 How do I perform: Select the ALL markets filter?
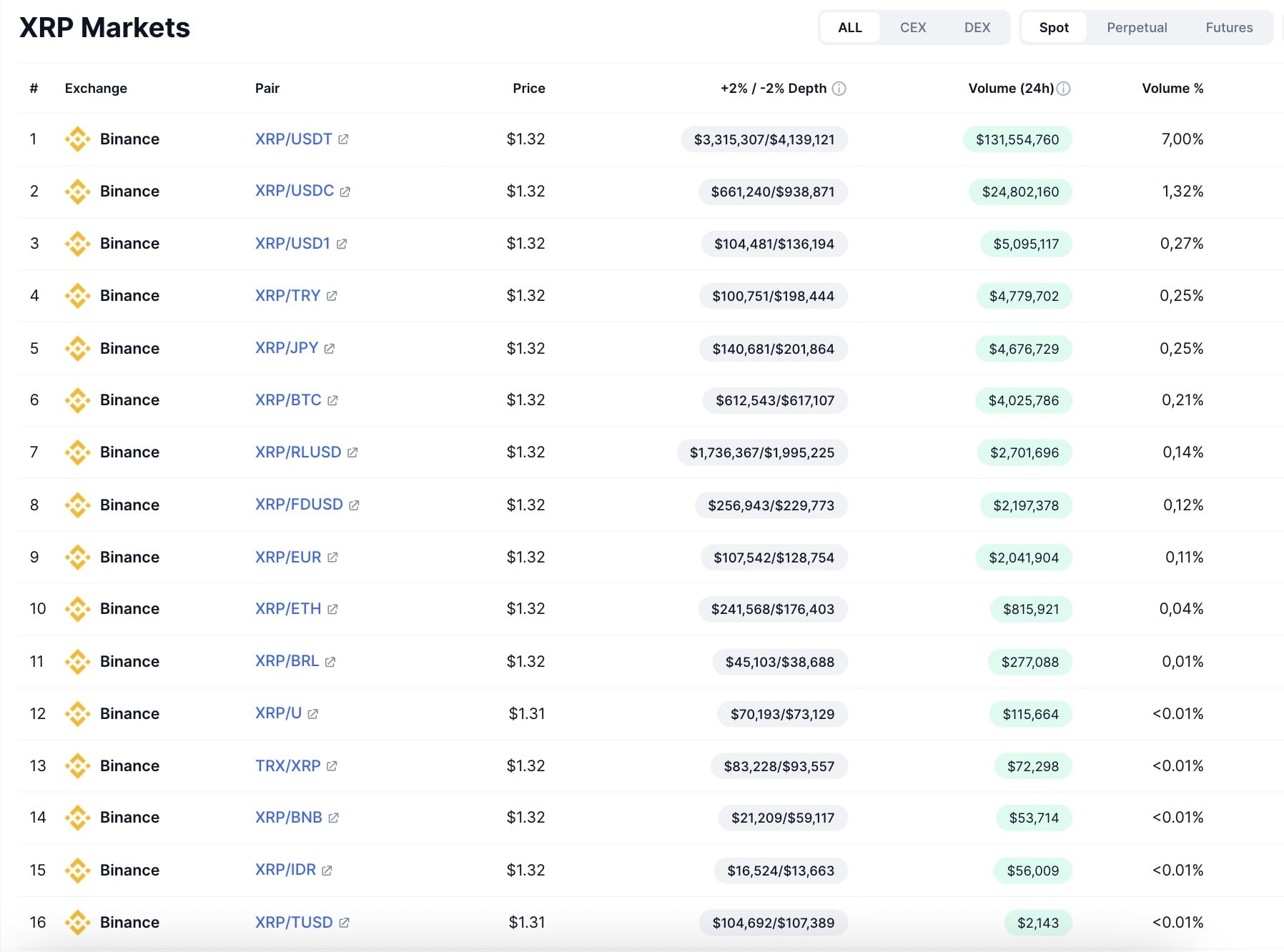[x=850, y=27]
